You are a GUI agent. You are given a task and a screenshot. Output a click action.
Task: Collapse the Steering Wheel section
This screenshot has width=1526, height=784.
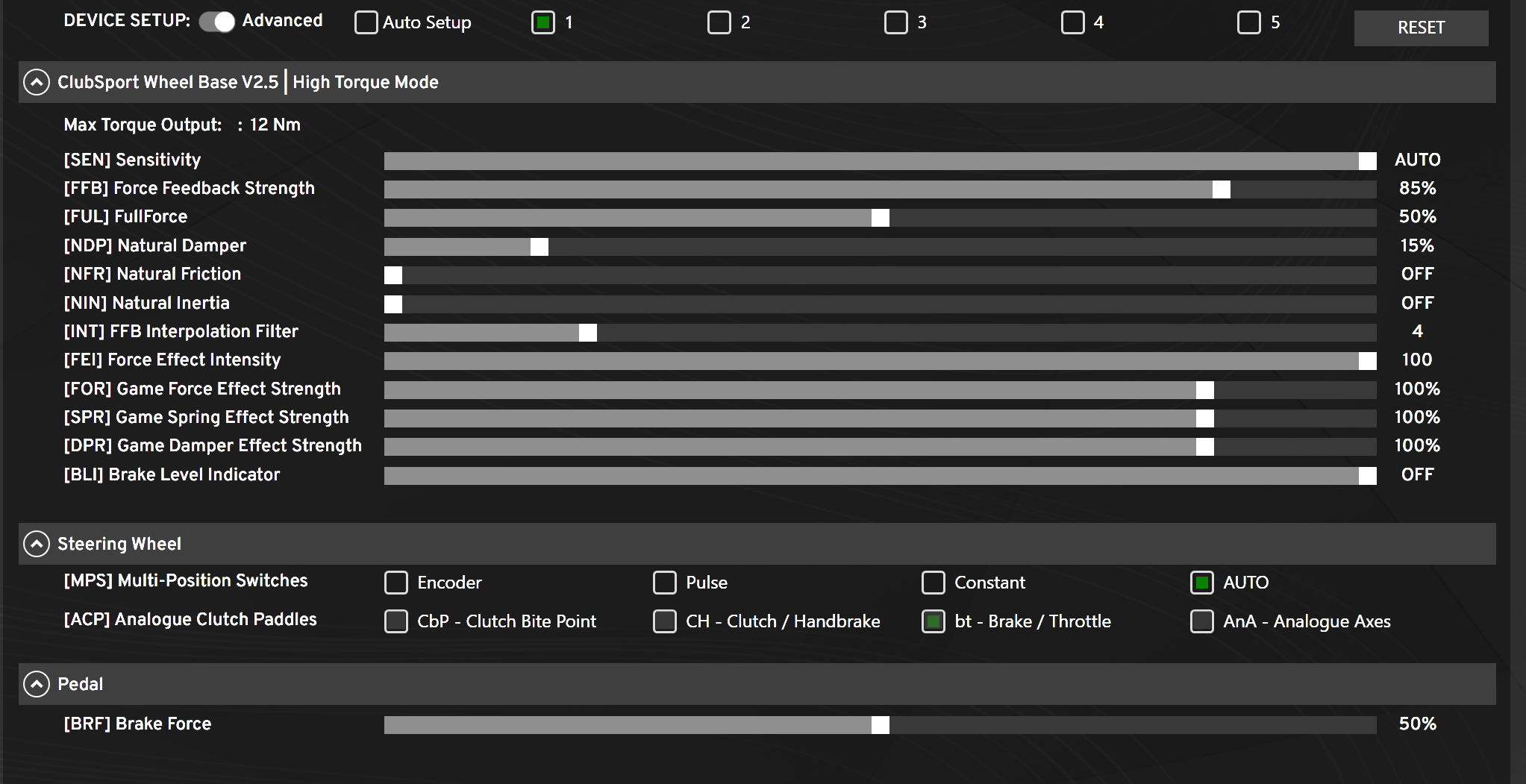click(37, 544)
